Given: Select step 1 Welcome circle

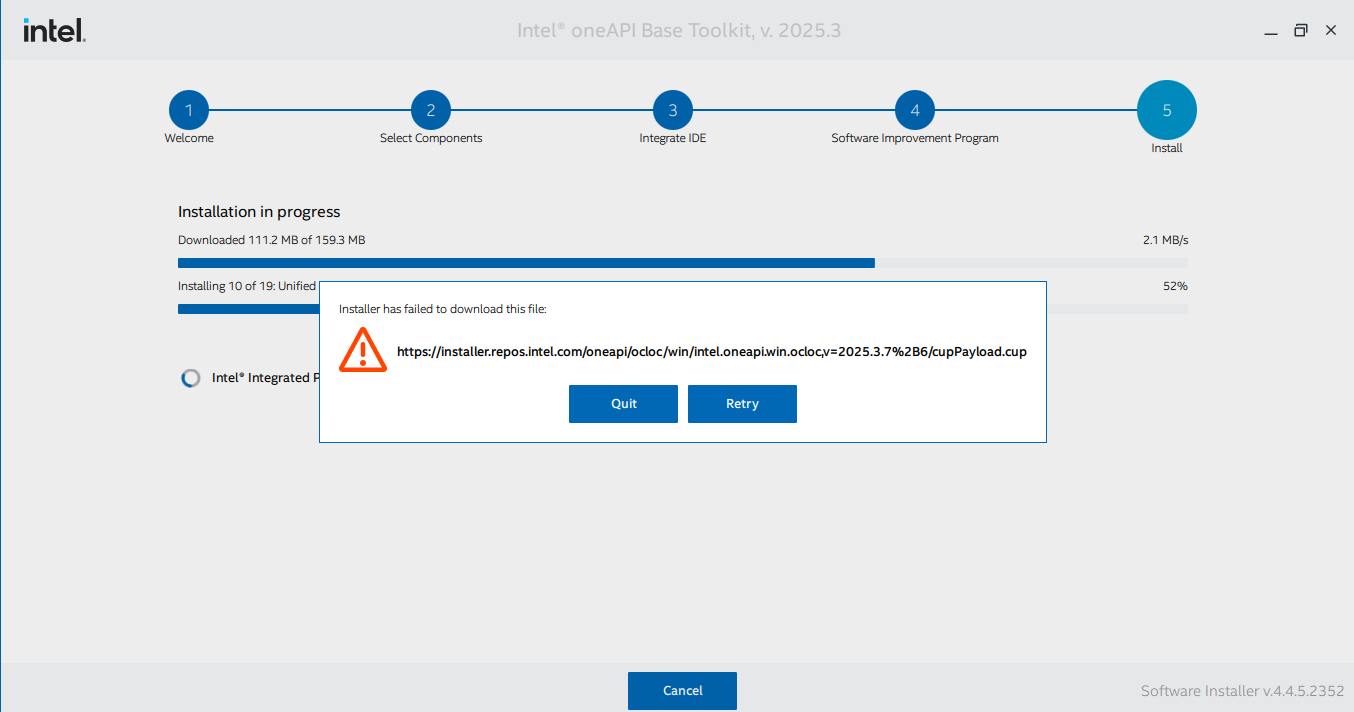Looking at the screenshot, I should coord(189,110).
